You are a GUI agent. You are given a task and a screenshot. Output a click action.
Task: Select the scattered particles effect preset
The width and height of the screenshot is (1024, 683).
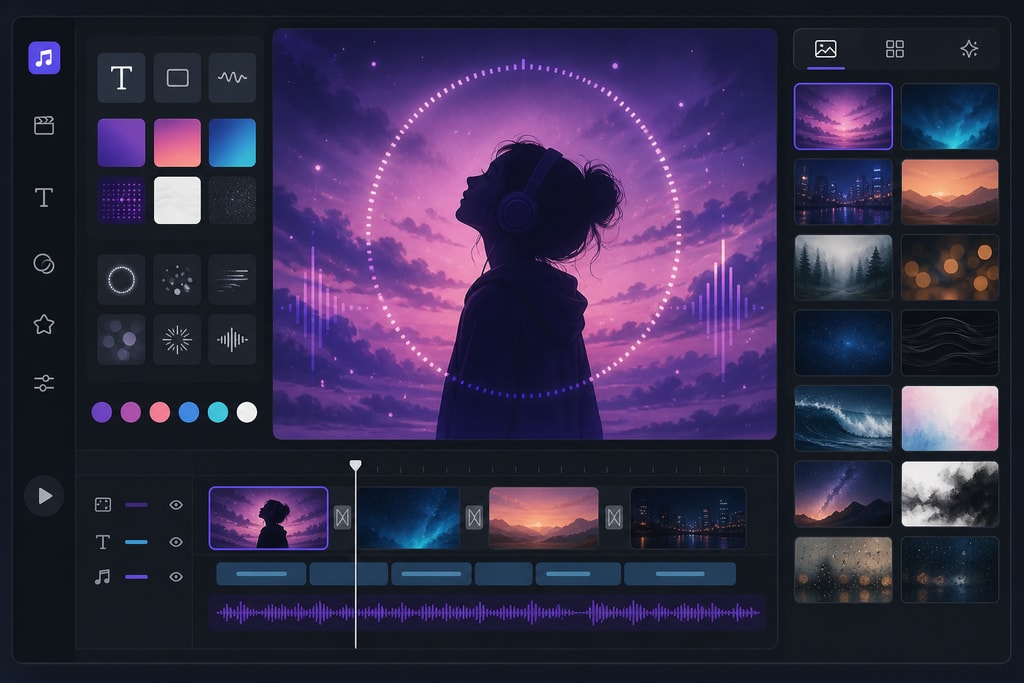(177, 280)
